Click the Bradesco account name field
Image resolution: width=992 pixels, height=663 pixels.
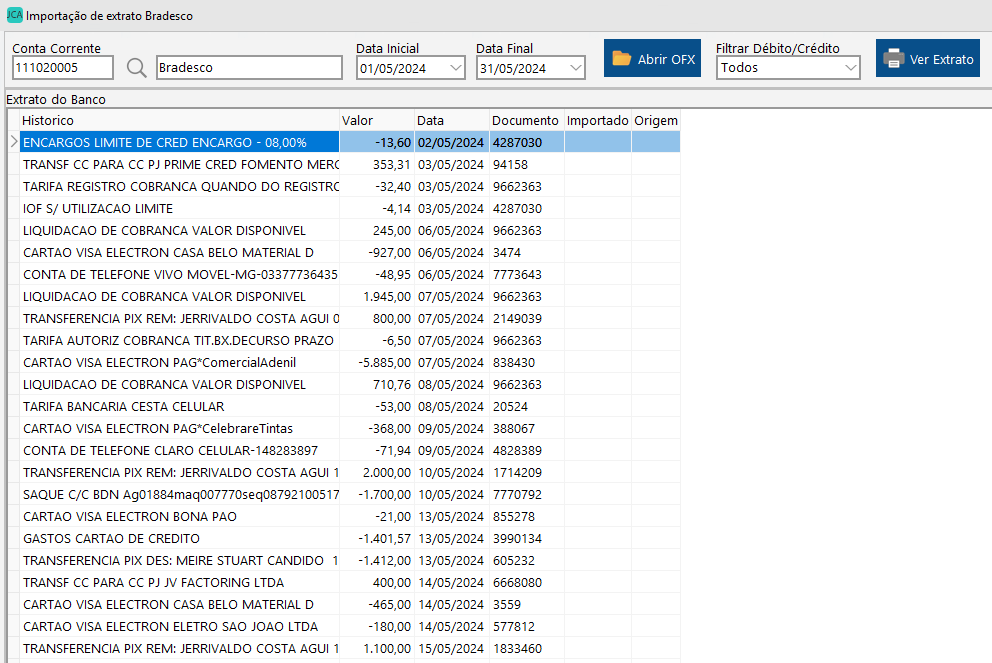tap(249, 68)
